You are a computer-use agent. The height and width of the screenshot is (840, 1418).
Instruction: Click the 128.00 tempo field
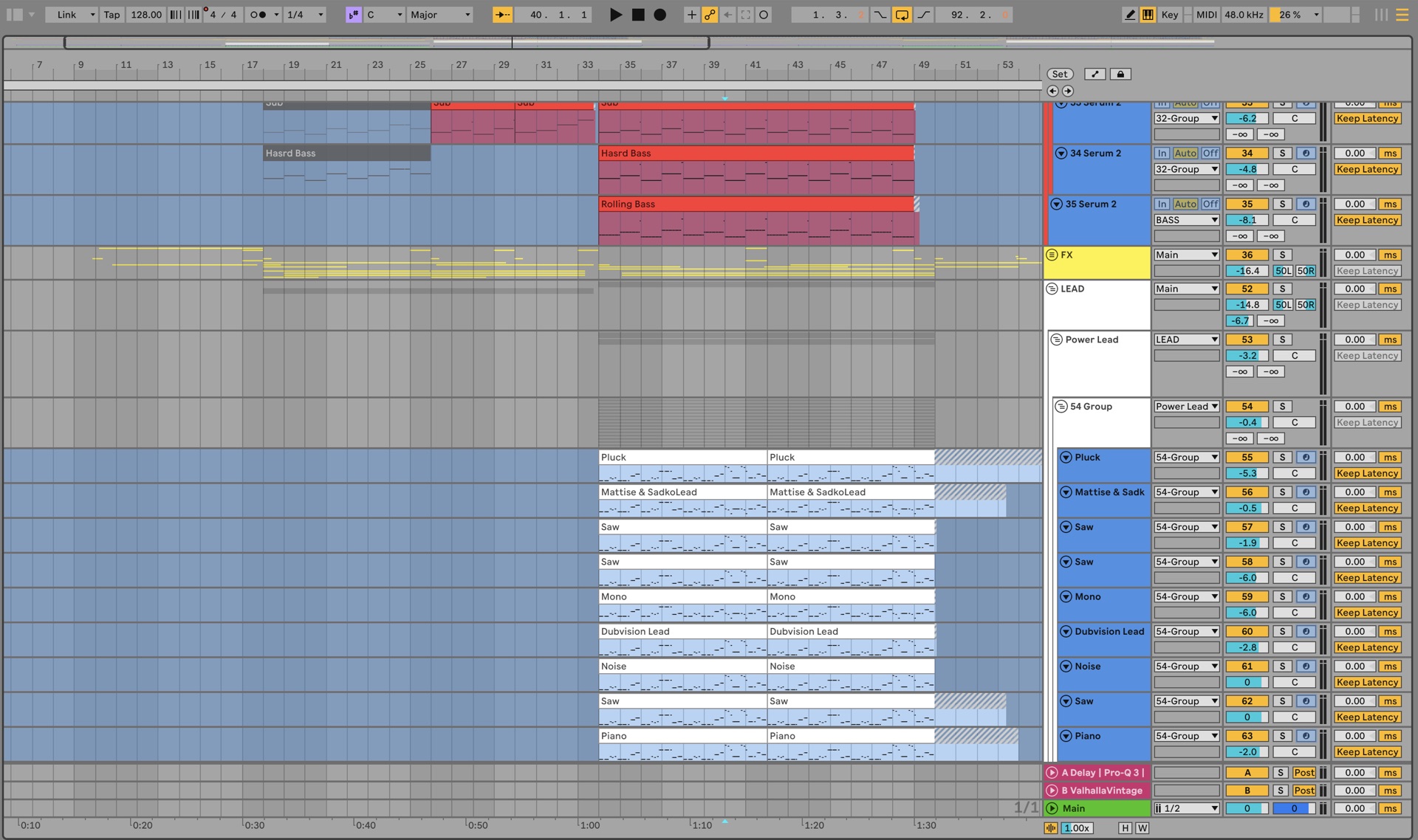[x=145, y=15]
